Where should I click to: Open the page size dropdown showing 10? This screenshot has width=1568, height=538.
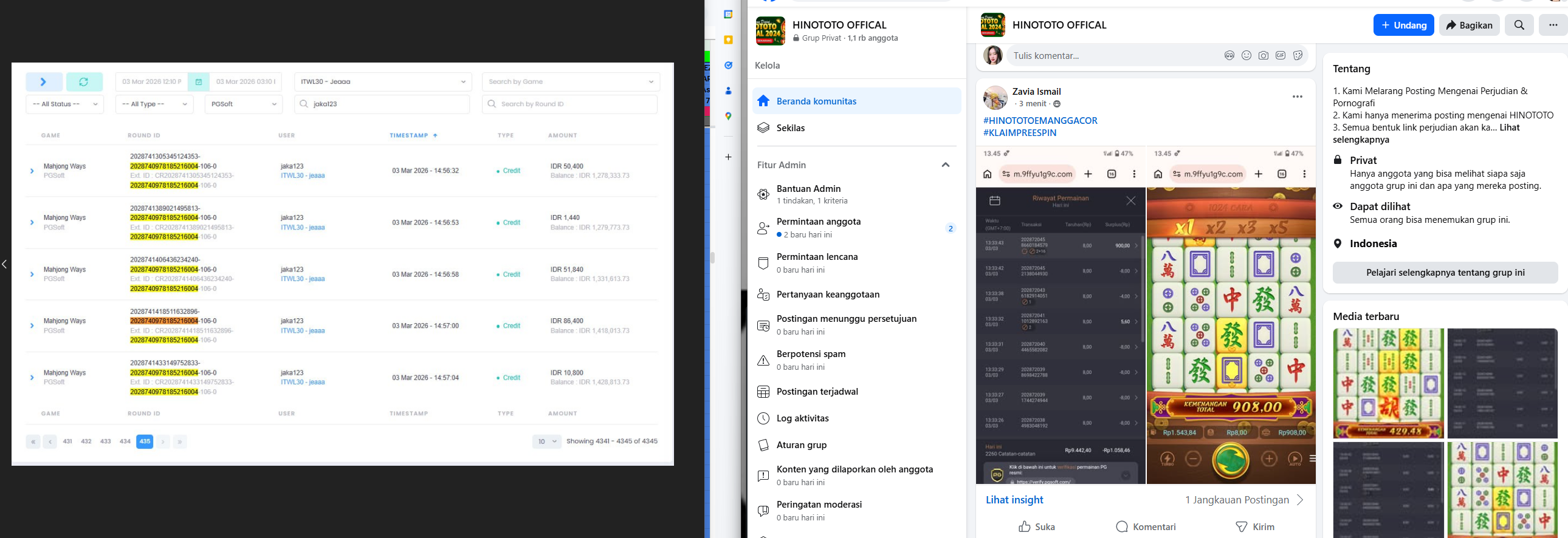[546, 441]
